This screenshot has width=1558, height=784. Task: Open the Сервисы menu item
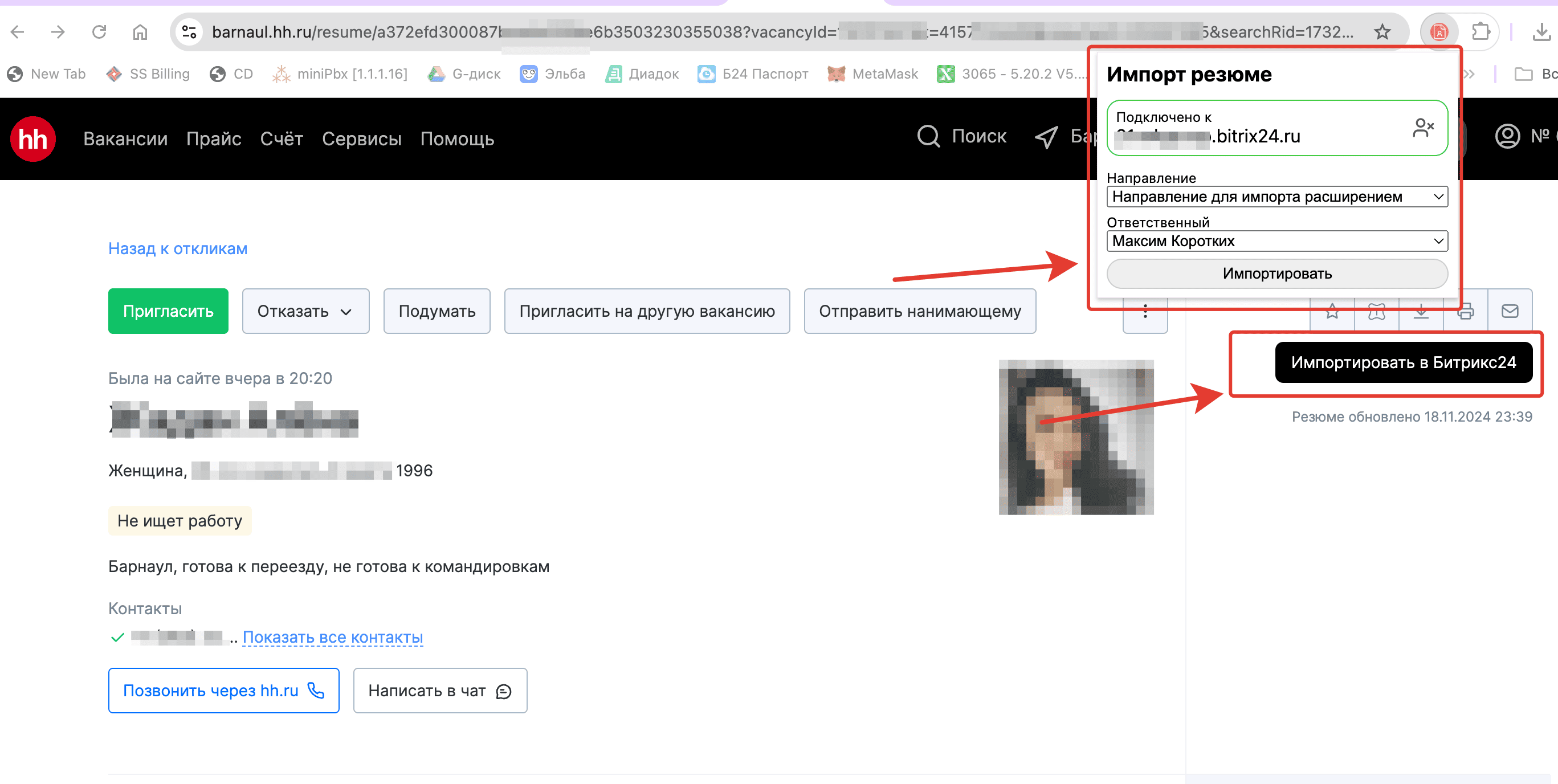point(361,139)
